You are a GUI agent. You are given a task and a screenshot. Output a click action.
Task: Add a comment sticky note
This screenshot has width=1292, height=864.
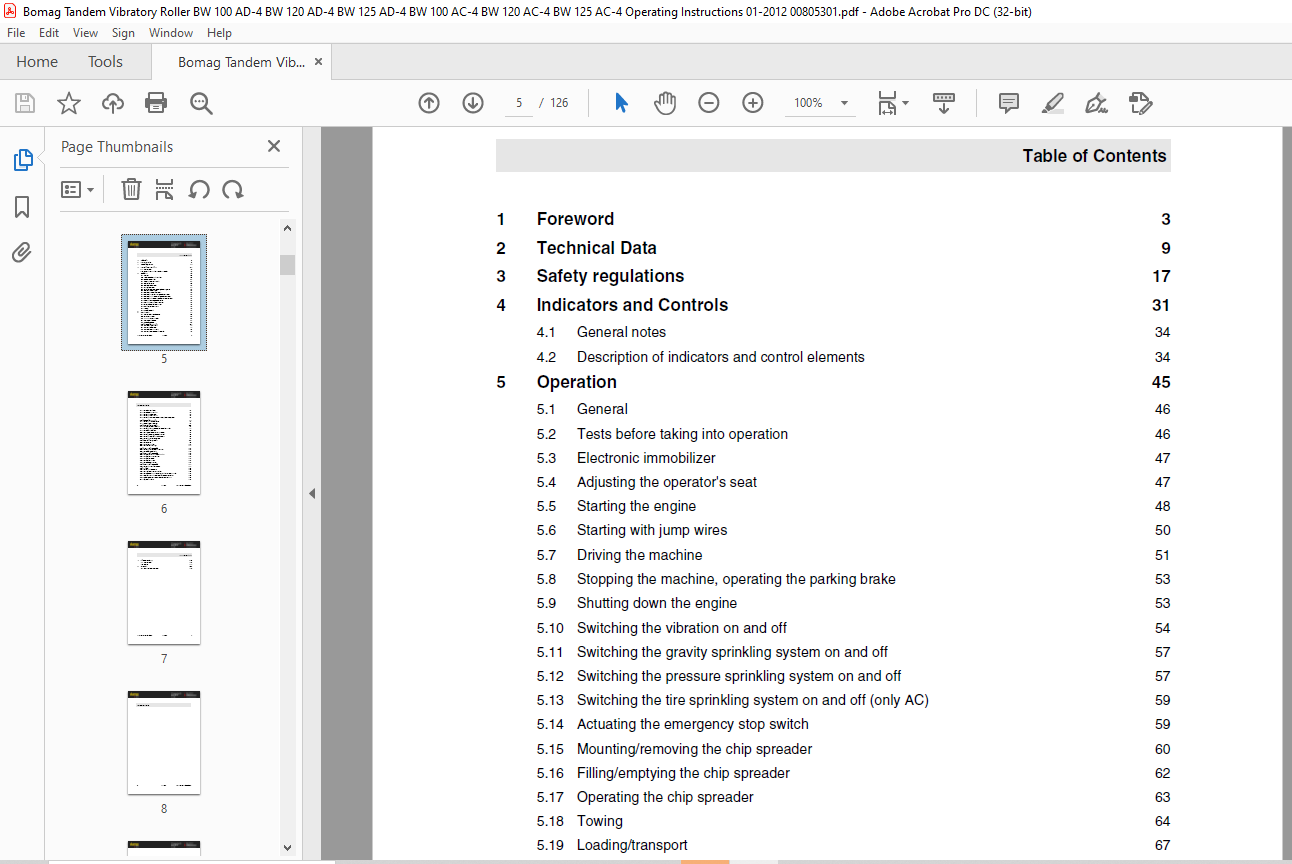click(x=1009, y=103)
